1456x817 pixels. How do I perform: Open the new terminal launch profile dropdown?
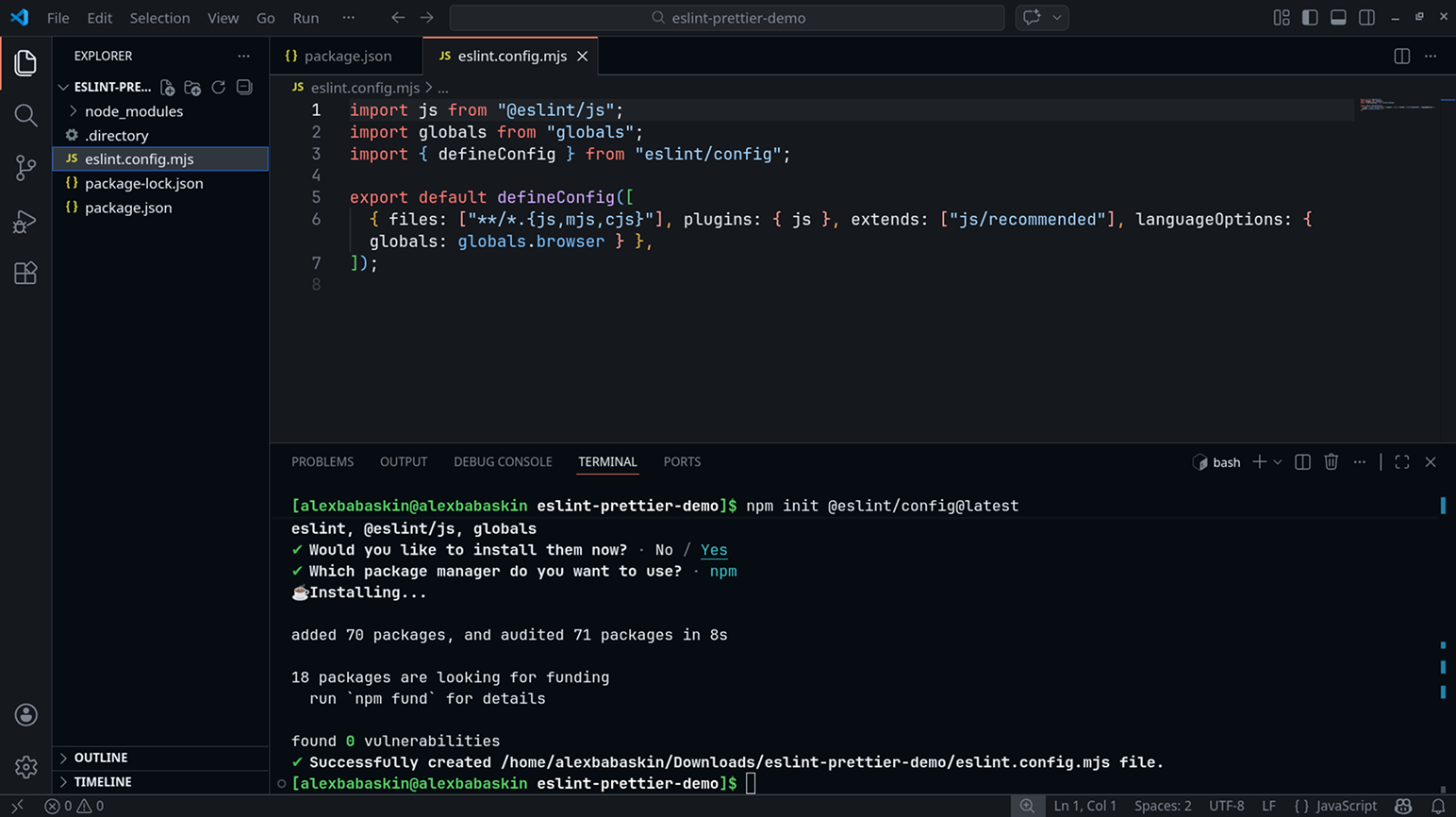pos(1278,462)
